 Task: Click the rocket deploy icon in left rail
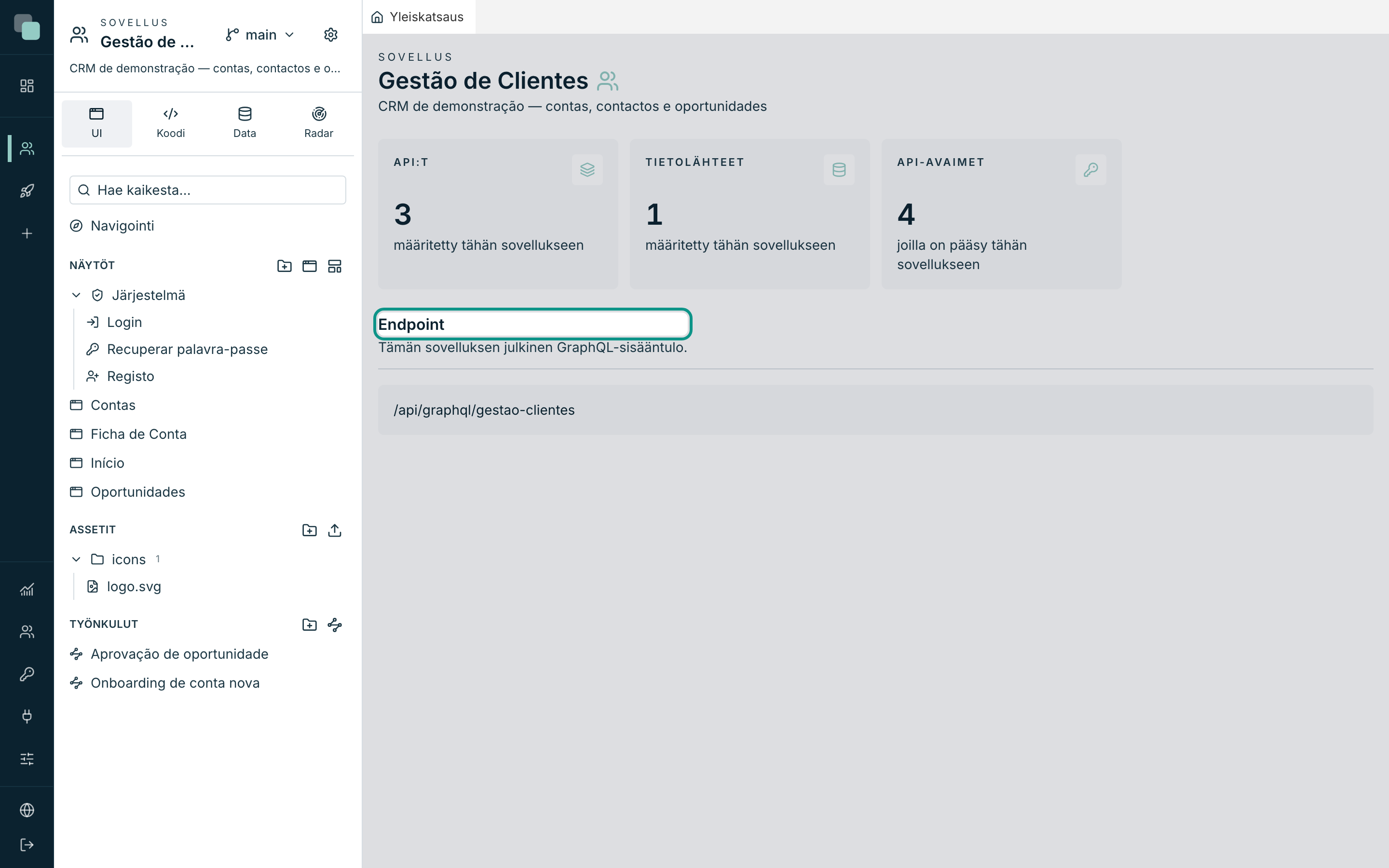point(27,191)
